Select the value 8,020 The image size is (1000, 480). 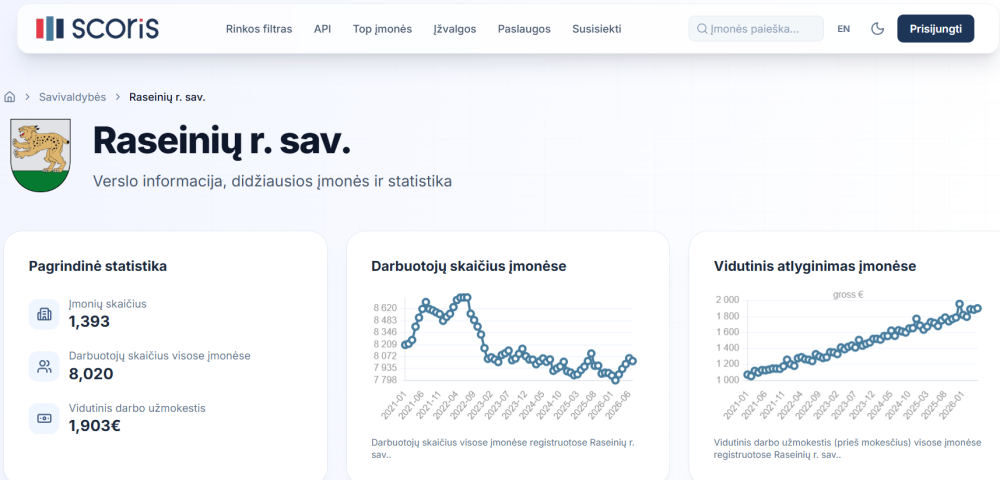91,374
